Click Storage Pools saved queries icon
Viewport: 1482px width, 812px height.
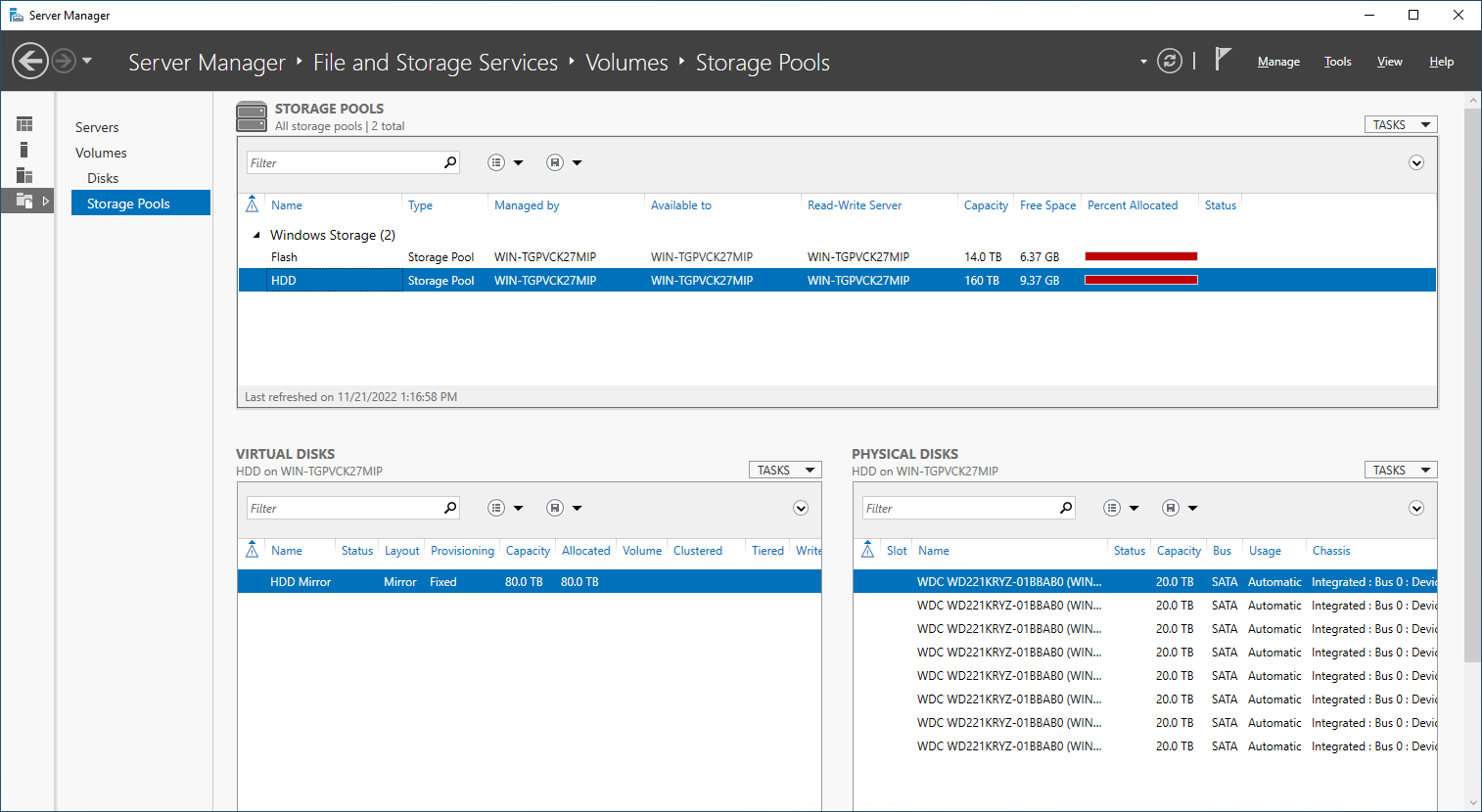coord(555,162)
